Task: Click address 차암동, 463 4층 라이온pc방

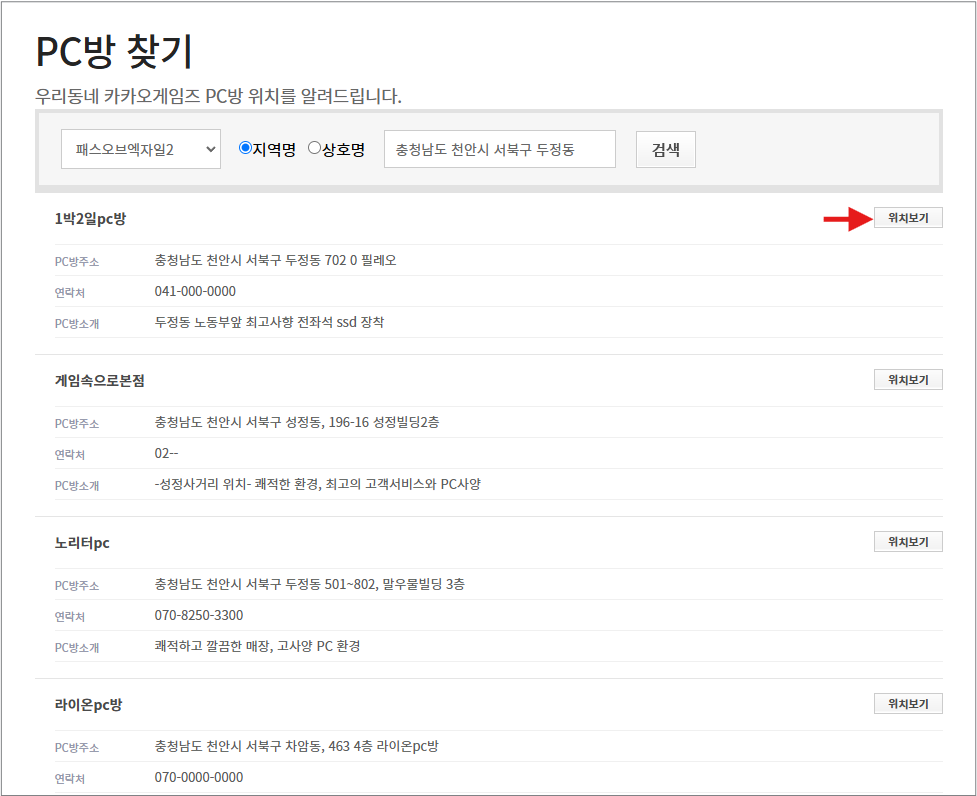Action: 297,746
